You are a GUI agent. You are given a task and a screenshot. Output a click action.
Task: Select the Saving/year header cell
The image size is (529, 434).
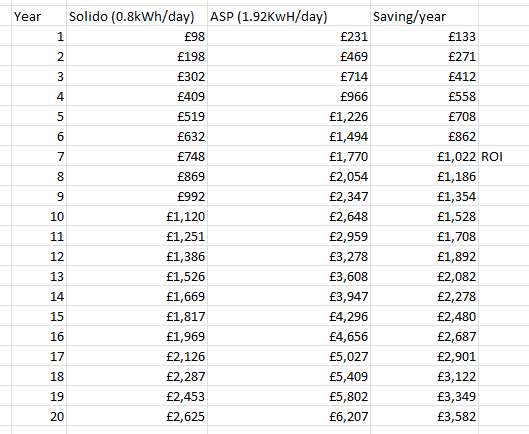tap(425, 16)
